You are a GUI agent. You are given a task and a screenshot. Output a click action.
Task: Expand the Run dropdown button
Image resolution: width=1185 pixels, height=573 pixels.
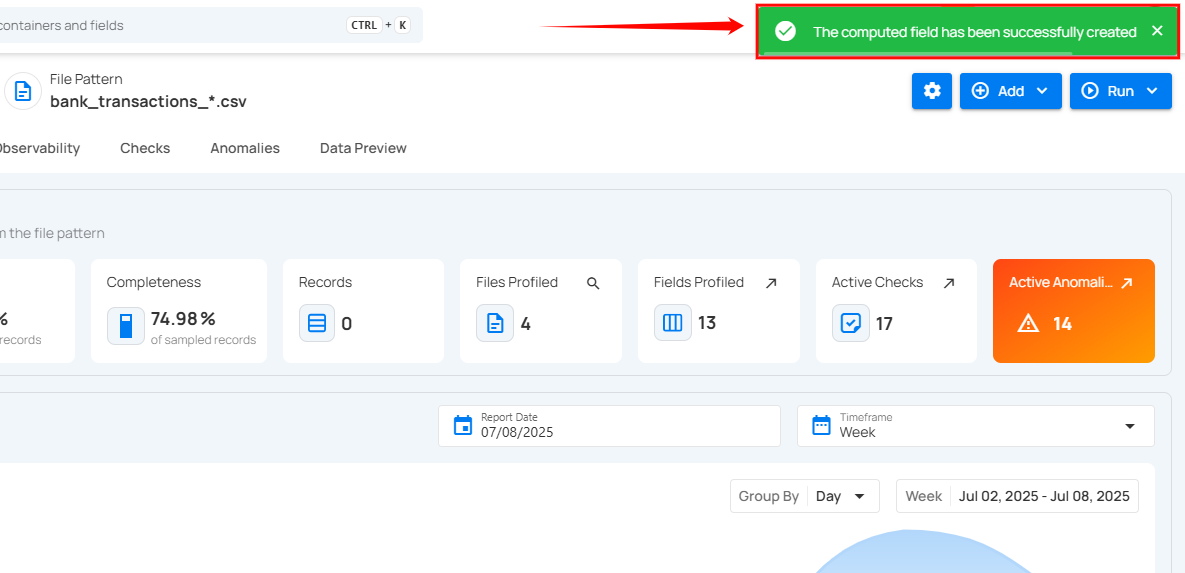coord(1120,91)
